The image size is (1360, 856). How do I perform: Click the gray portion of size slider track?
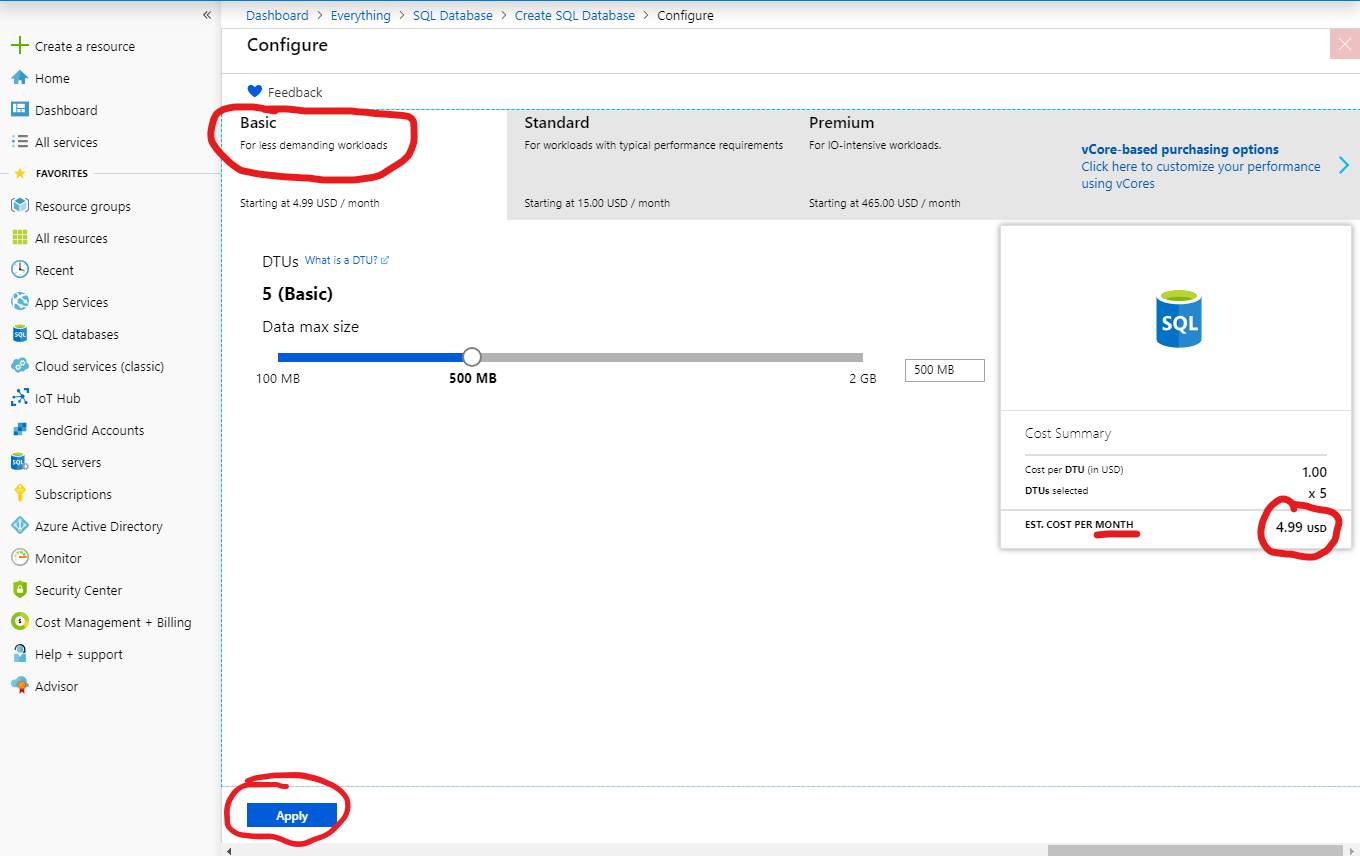click(x=671, y=357)
